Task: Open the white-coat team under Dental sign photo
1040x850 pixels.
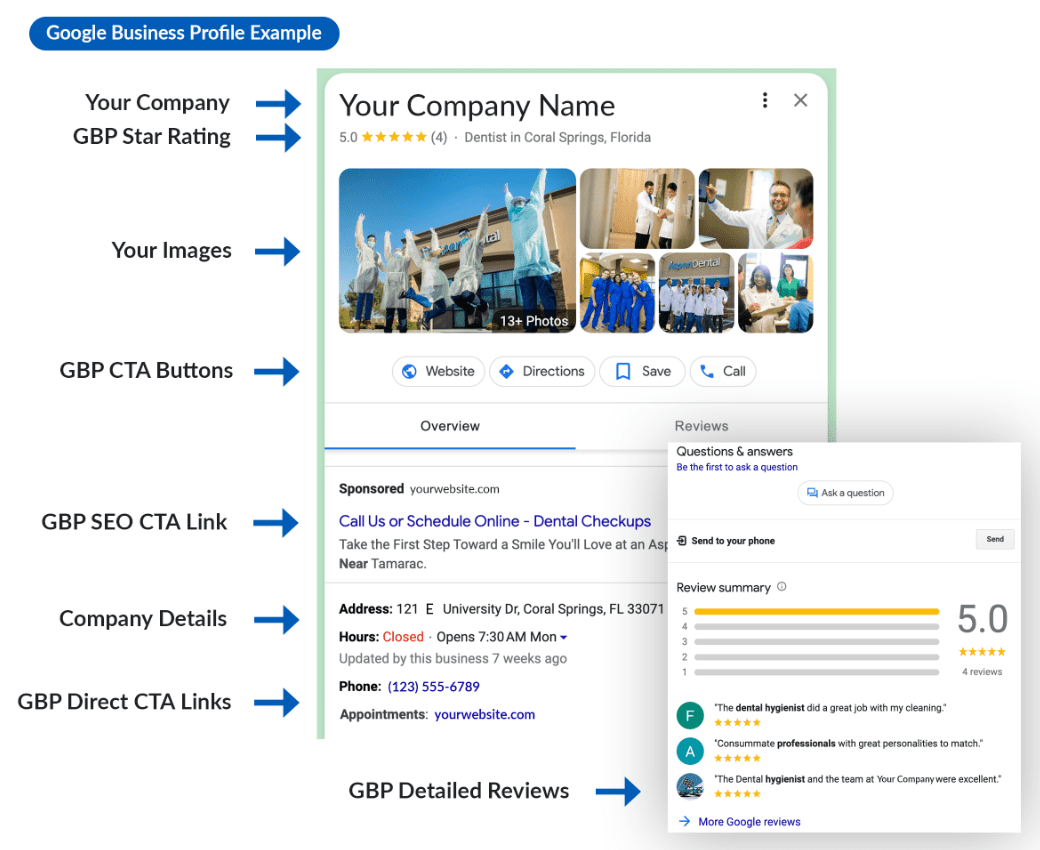Action: (x=696, y=292)
